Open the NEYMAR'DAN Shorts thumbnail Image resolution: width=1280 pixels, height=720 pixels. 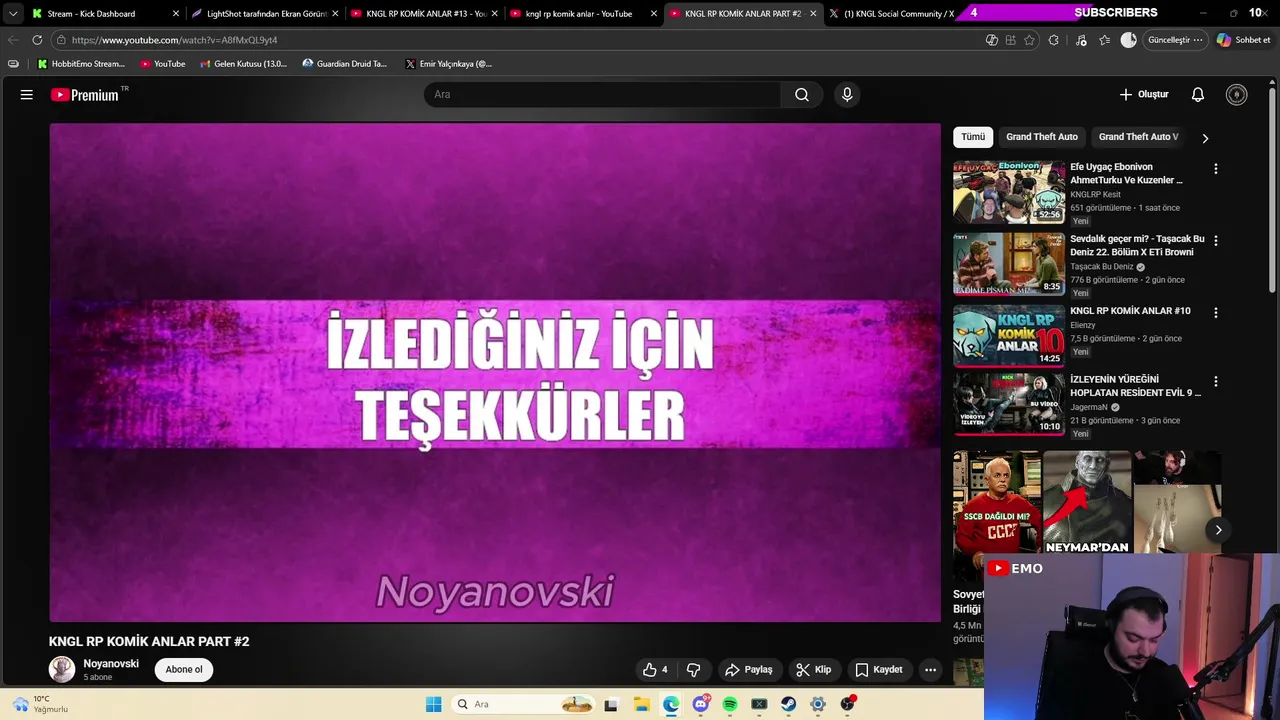click(1087, 502)
